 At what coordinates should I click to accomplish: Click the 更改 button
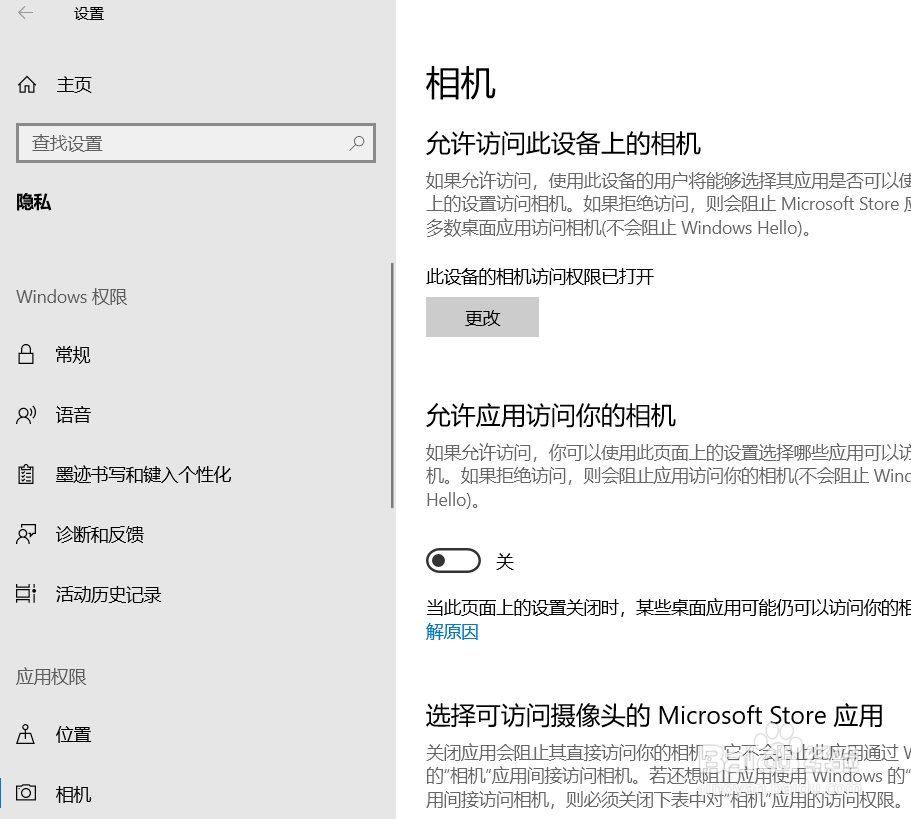[x=482, y=316]
